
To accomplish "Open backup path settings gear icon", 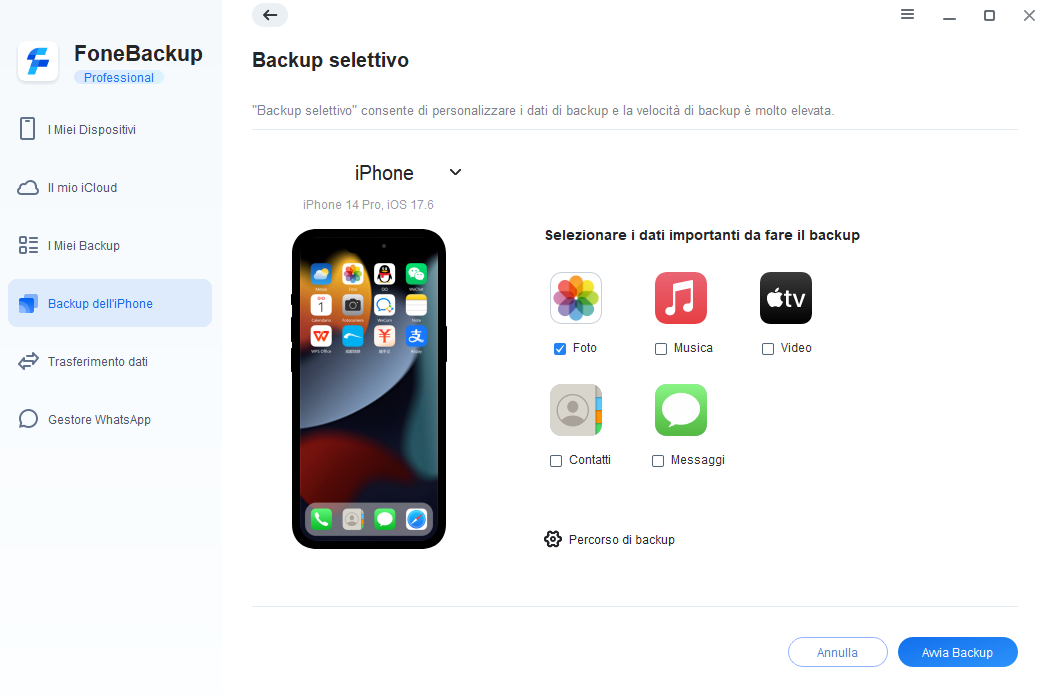I will click(553, 539).
